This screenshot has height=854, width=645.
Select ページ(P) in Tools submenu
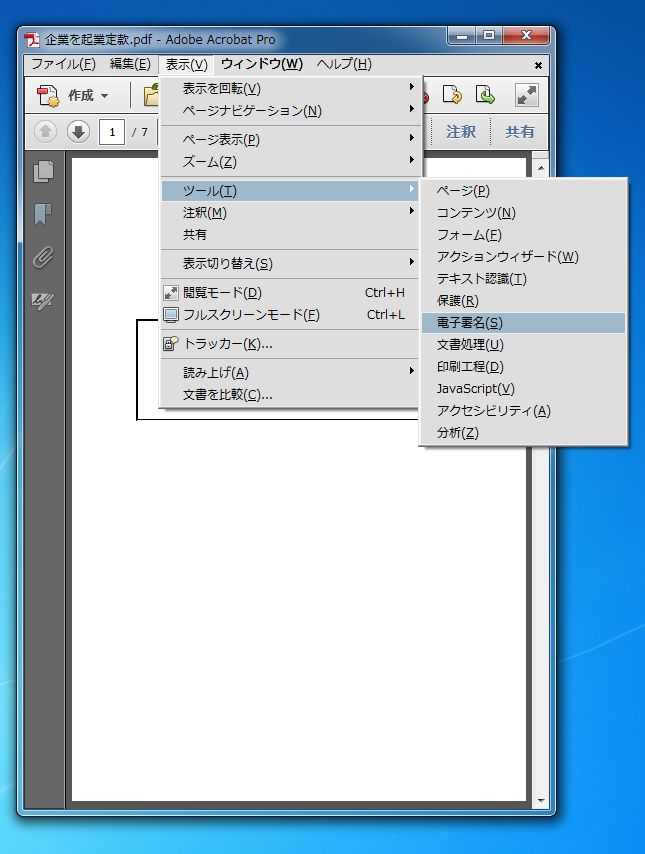tap(523, 191)
